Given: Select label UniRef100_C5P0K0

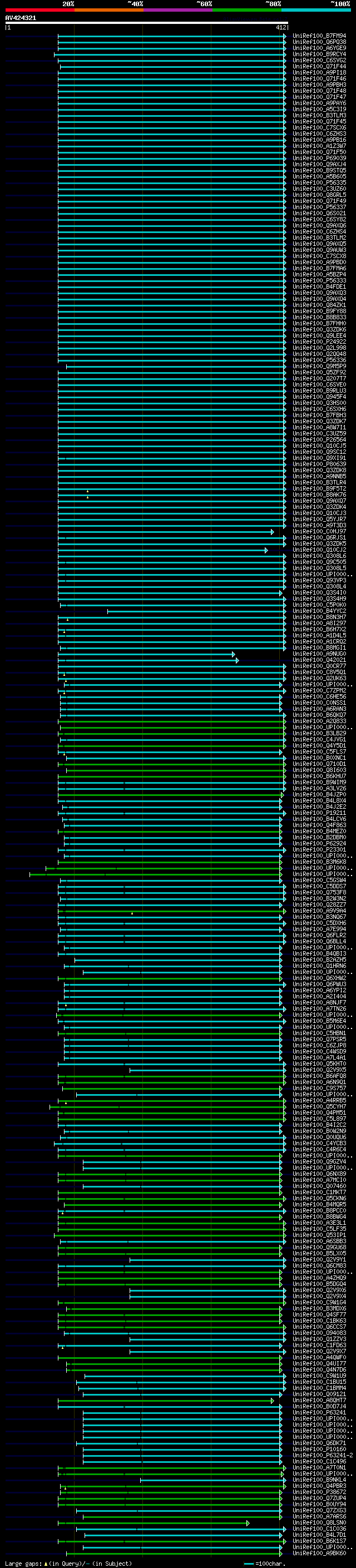Looking at the screenshot, I should coord(319,605).
